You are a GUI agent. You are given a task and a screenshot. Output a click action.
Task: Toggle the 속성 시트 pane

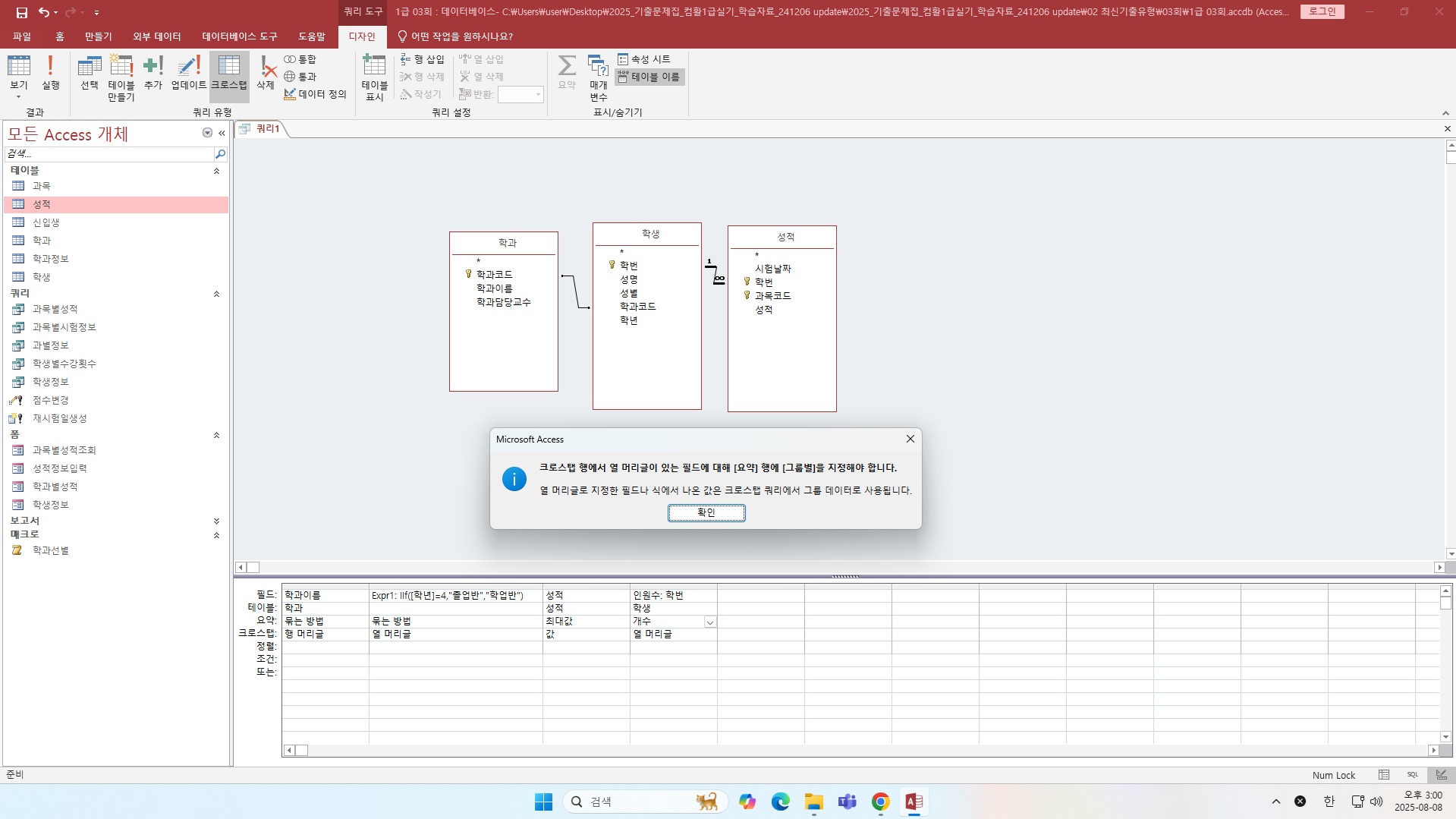click(644, 59)
